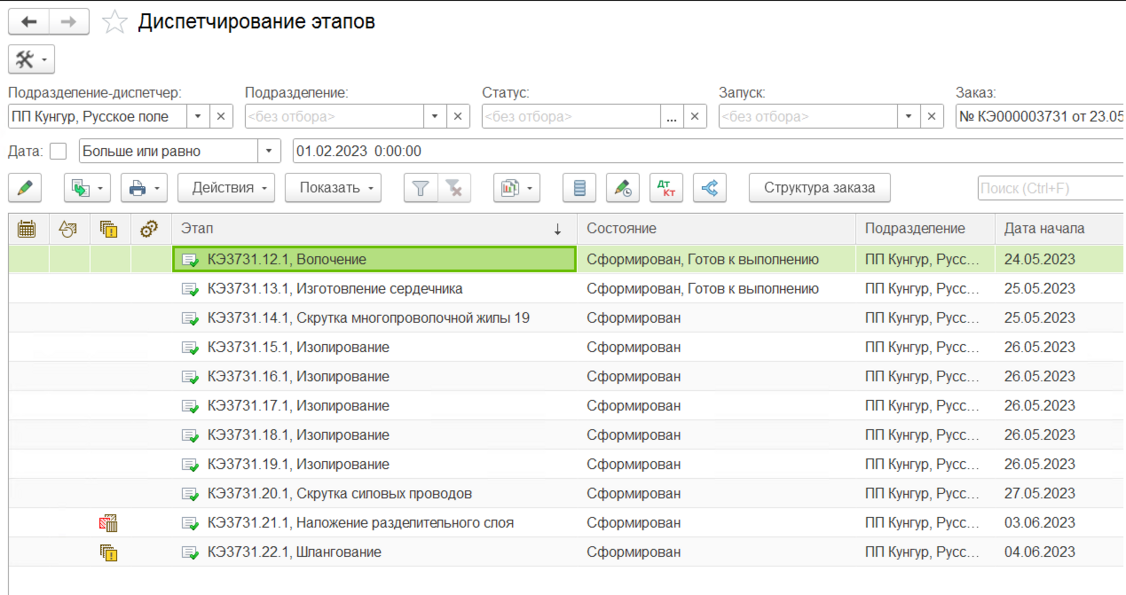
Task: Select row КЭ3731.19.1, Изолирование
Action: [566, 464]
